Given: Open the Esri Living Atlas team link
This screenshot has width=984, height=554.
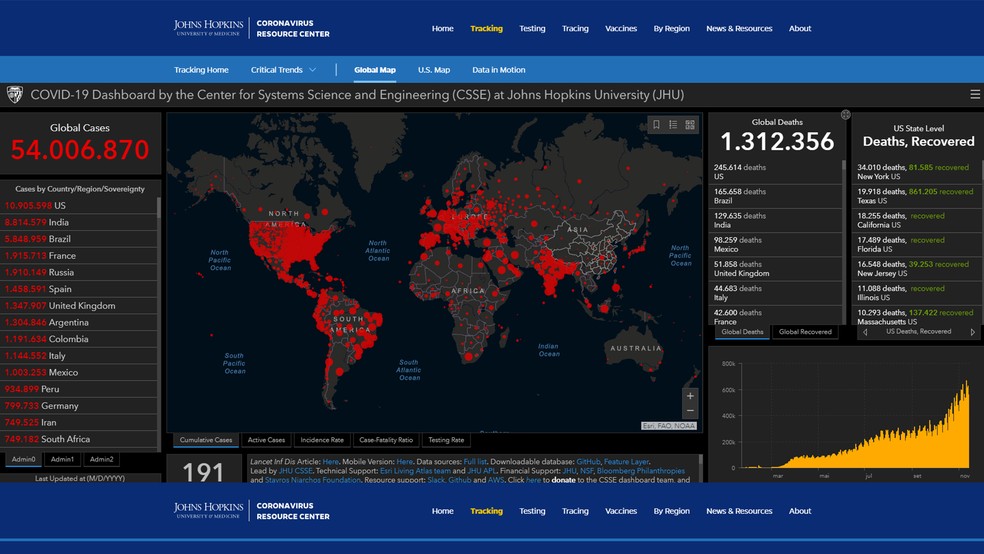Looking at the screenshot, I should click(x=415, y=471).
